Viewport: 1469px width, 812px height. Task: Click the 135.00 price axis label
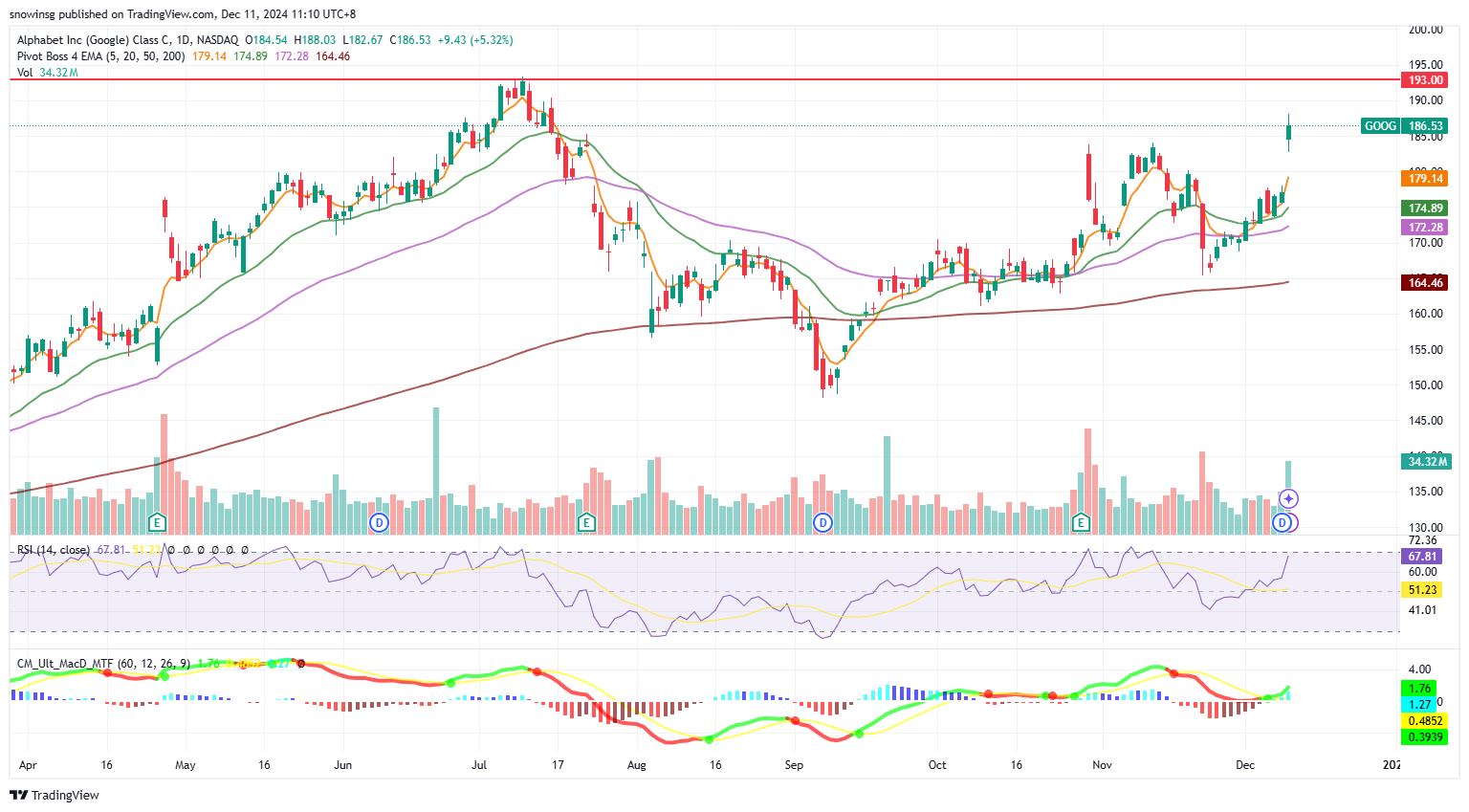(1426, 492)
